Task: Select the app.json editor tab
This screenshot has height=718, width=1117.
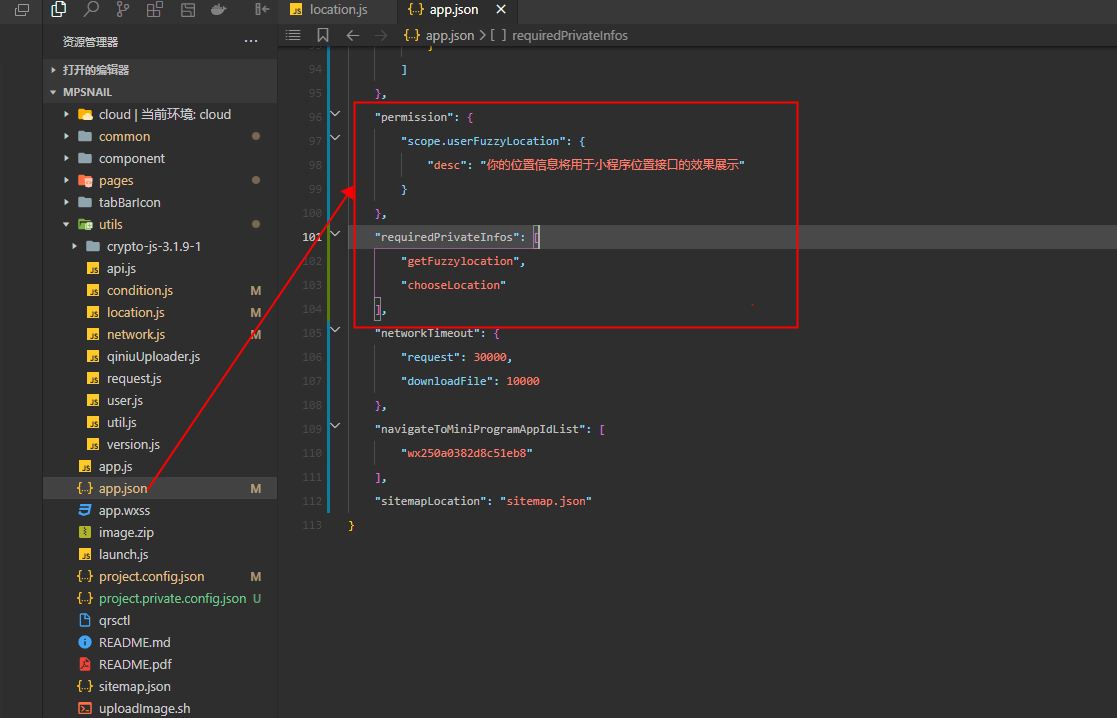Action: (x=456, y=9)
